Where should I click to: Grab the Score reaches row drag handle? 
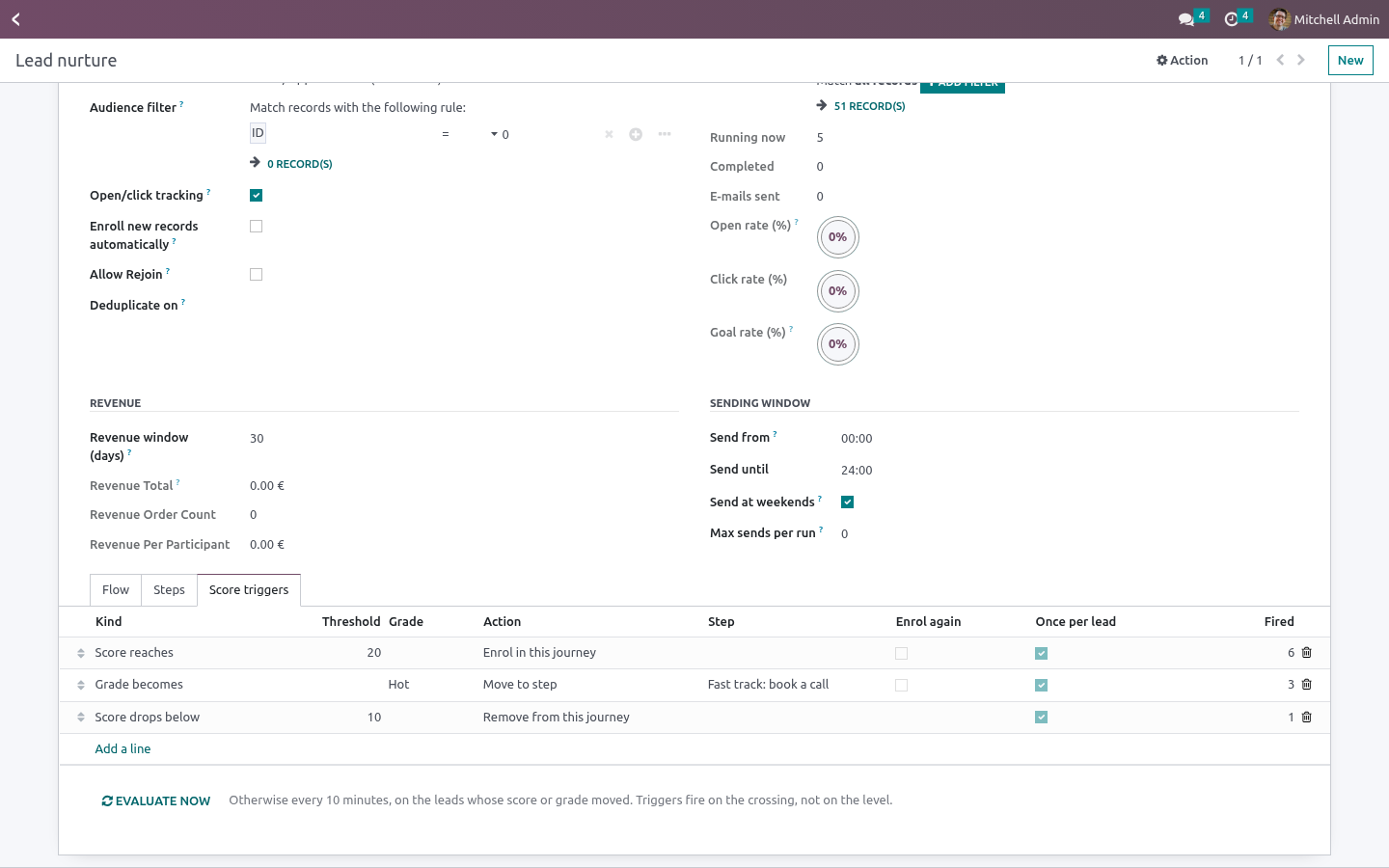pyautogui.click(x=81, y=654)
